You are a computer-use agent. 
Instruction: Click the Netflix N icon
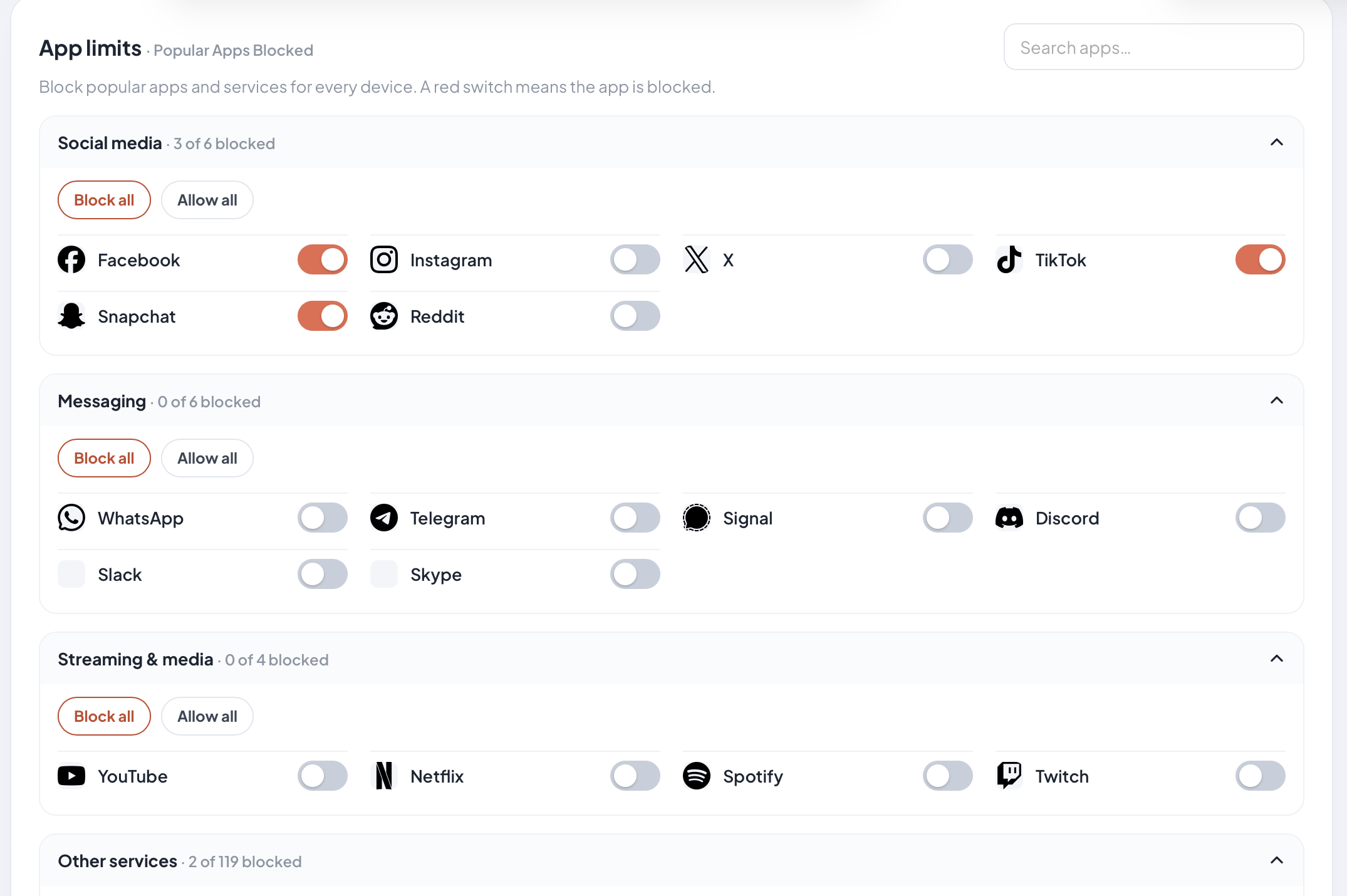click(384, 776)
